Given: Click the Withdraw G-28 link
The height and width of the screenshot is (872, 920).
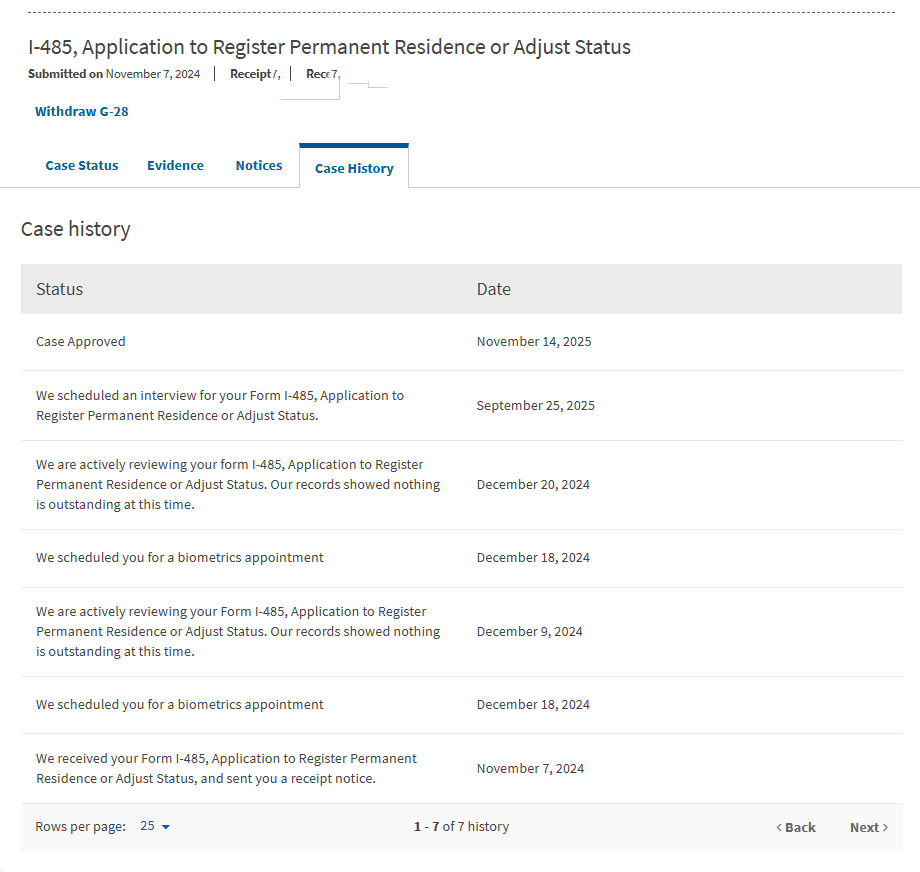Looking at the screenshot, I should pyautogui.click(x=81, y=112).
